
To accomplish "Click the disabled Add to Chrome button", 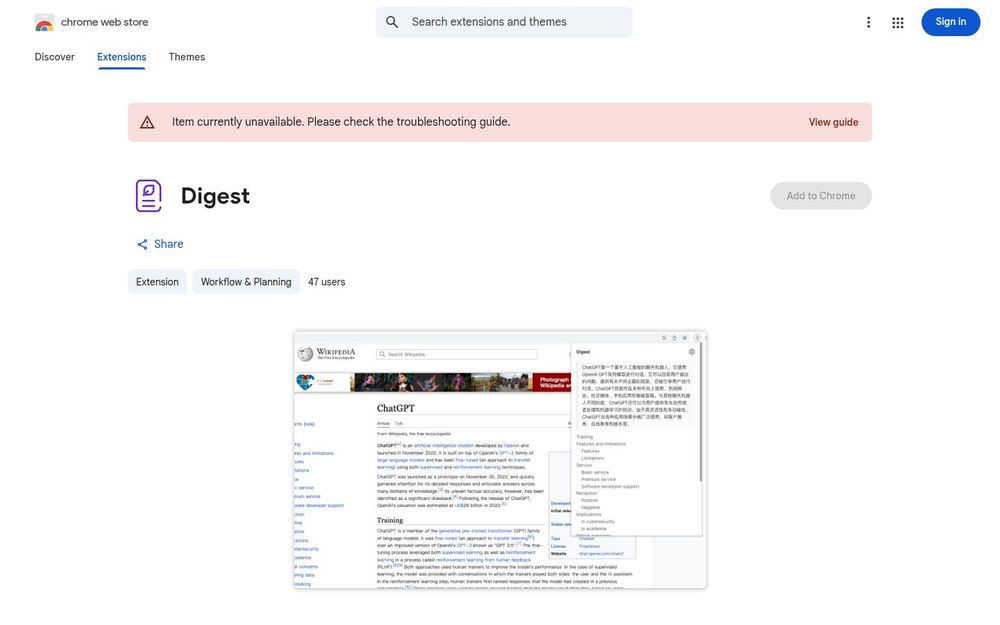I will [821, 196].
